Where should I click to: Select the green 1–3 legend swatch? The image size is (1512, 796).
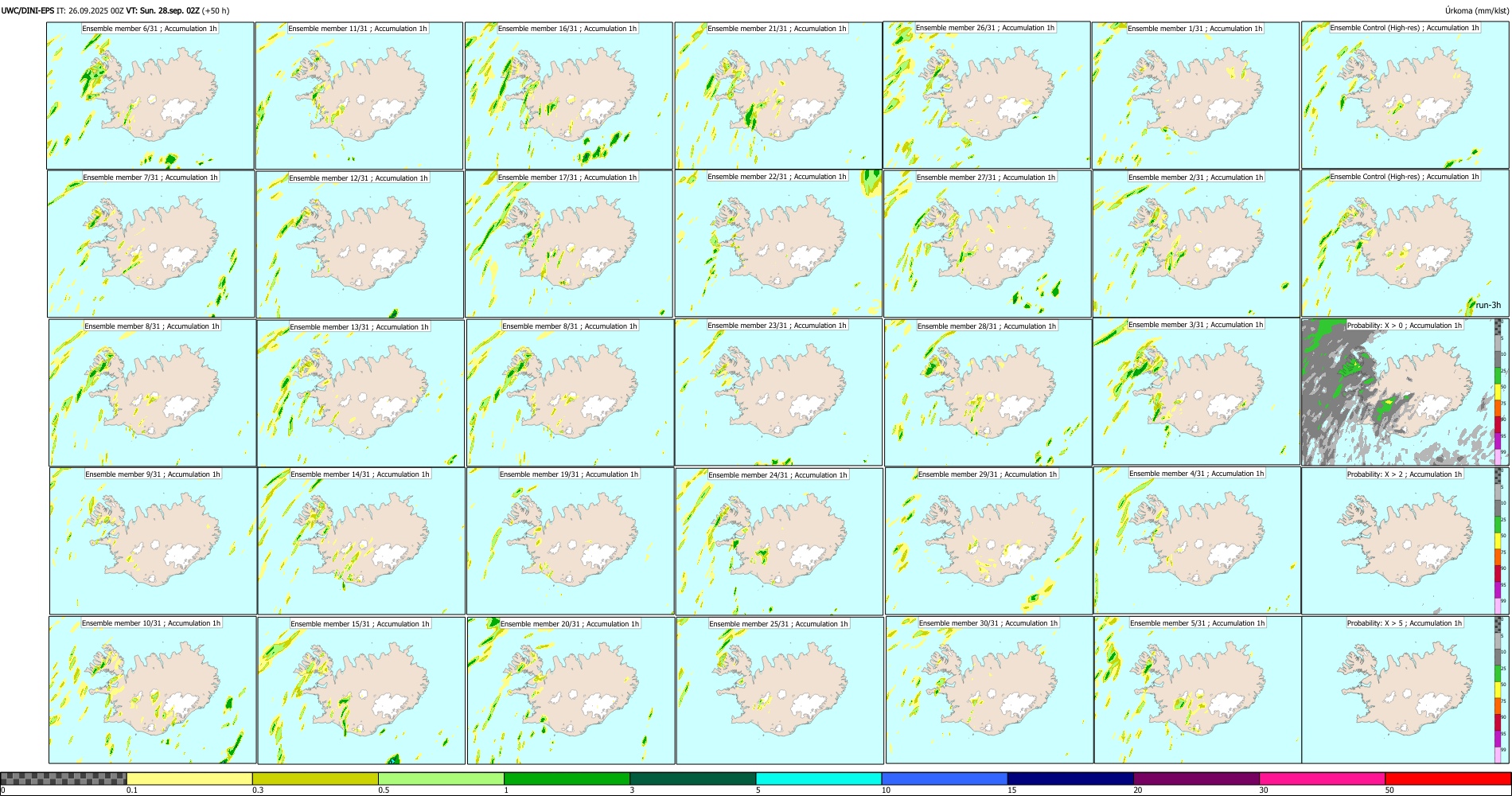point(567,778)
